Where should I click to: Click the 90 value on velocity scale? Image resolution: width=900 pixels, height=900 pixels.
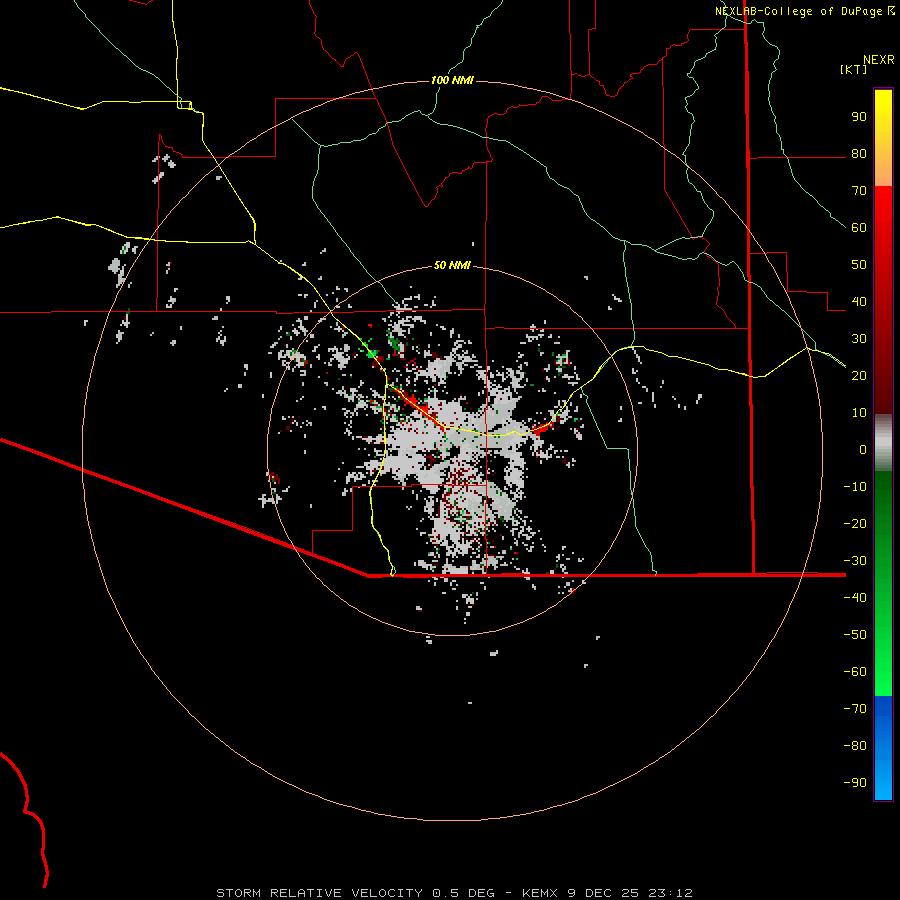tap(859, 117)
